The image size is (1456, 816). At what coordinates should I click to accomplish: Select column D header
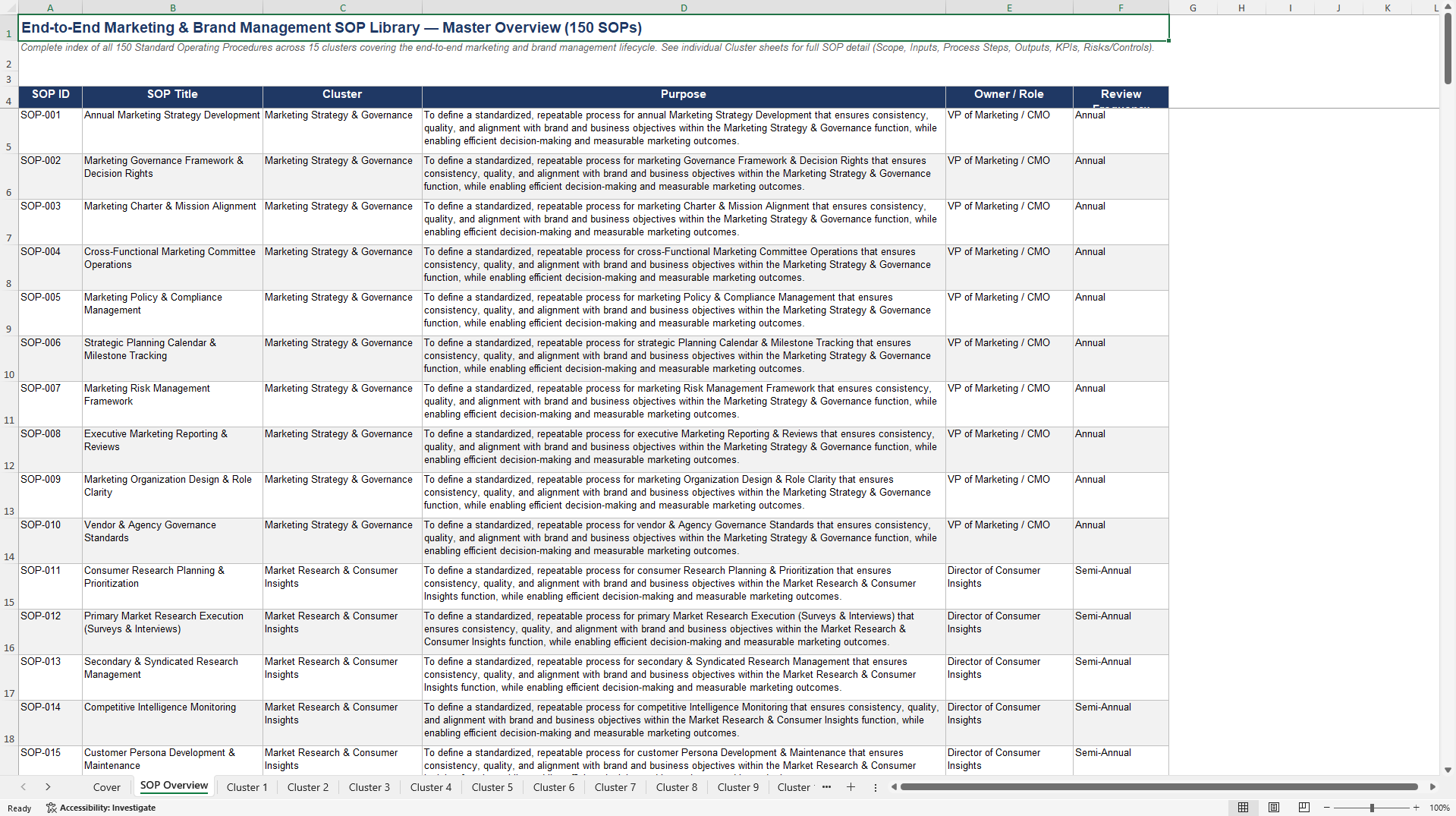684,8
